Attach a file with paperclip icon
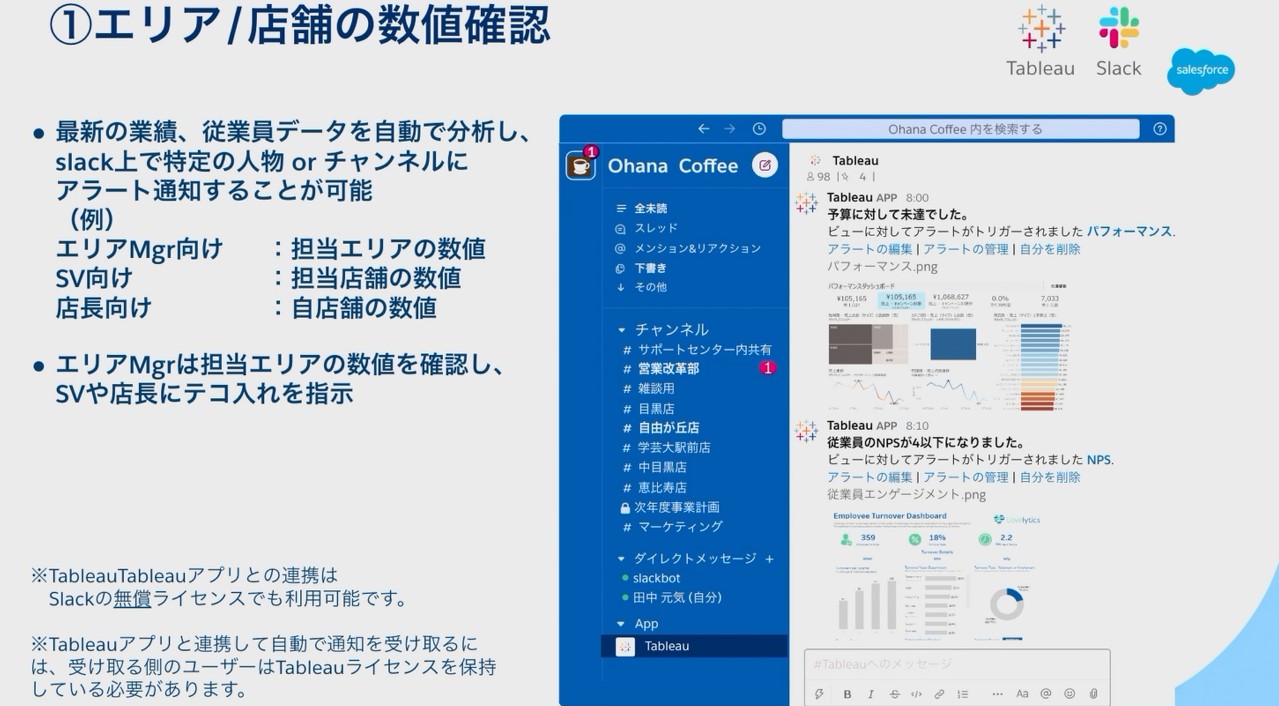 1093,693
